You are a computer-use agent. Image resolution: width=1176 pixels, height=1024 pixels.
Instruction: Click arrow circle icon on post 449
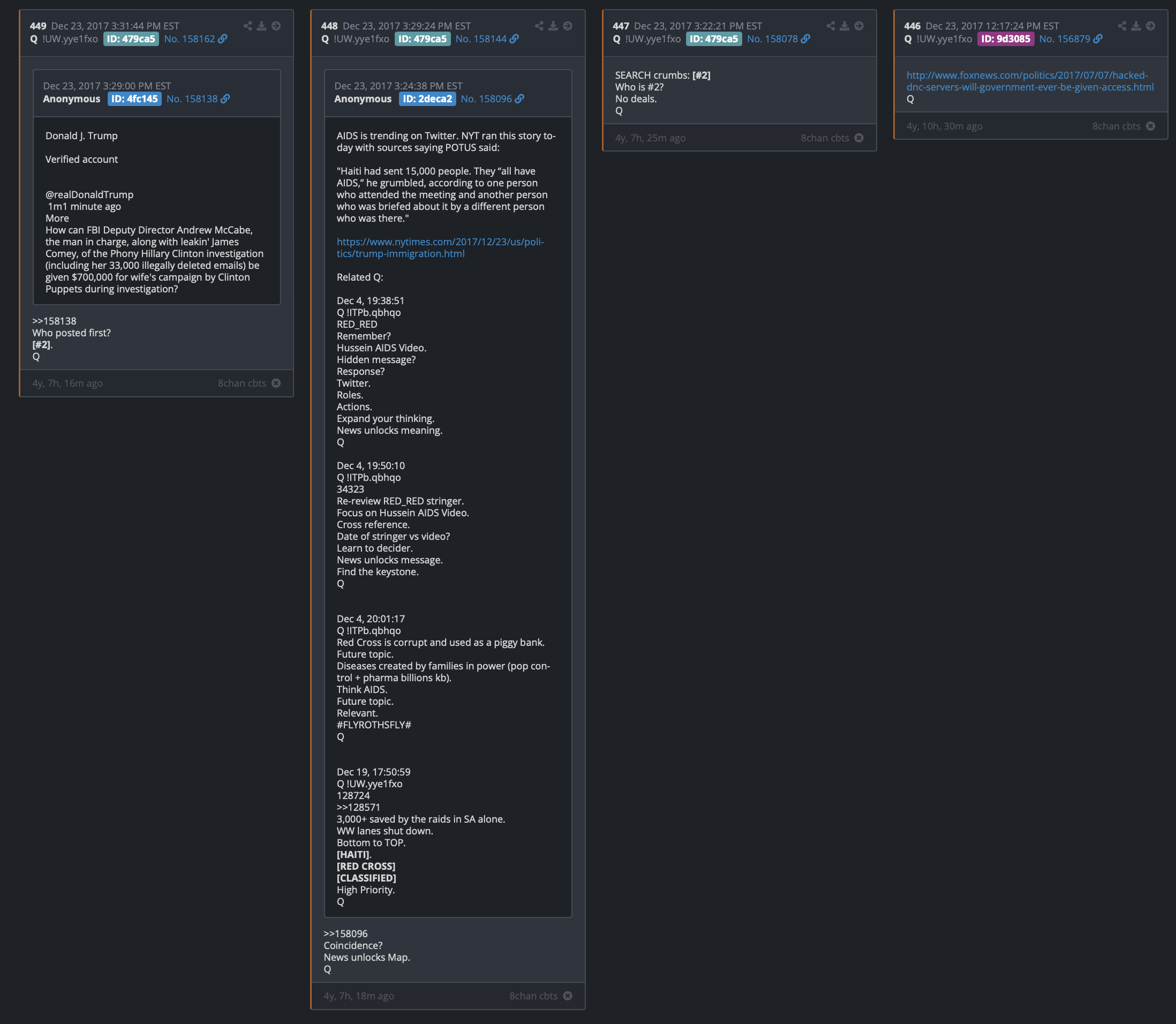click(x=276, y=26)
